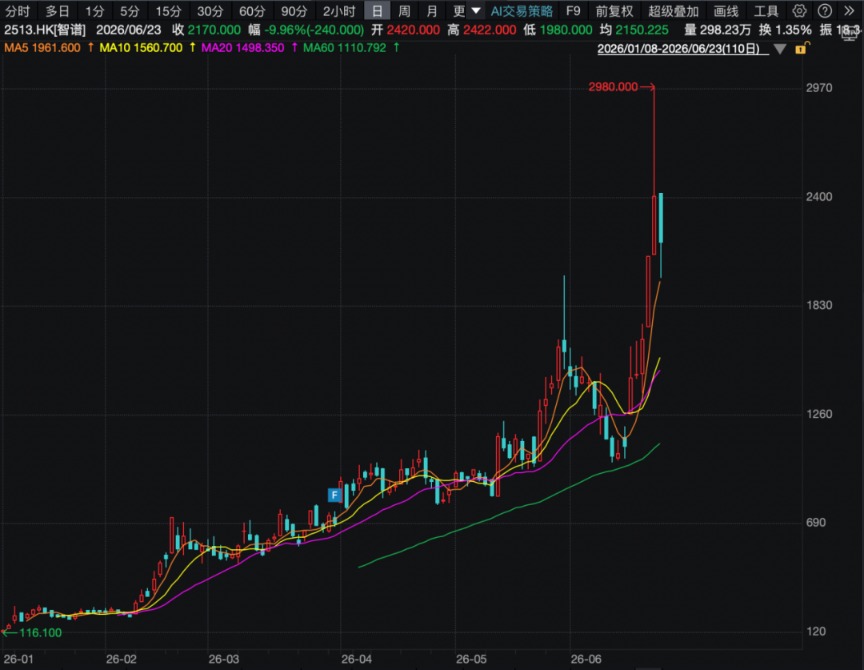Expand toolbar with double chevron icon
Screen dimensions: 864x670
coord(849,11)
